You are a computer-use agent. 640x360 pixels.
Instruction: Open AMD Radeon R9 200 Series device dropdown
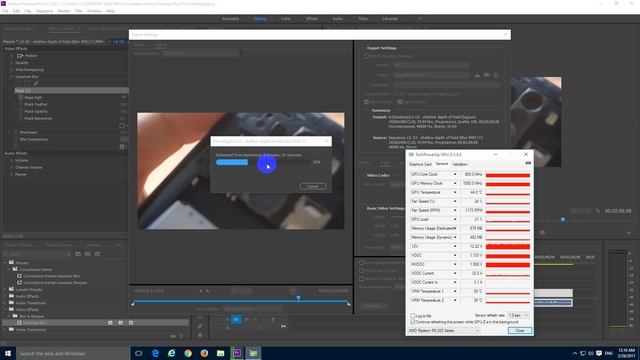point(444,331)
